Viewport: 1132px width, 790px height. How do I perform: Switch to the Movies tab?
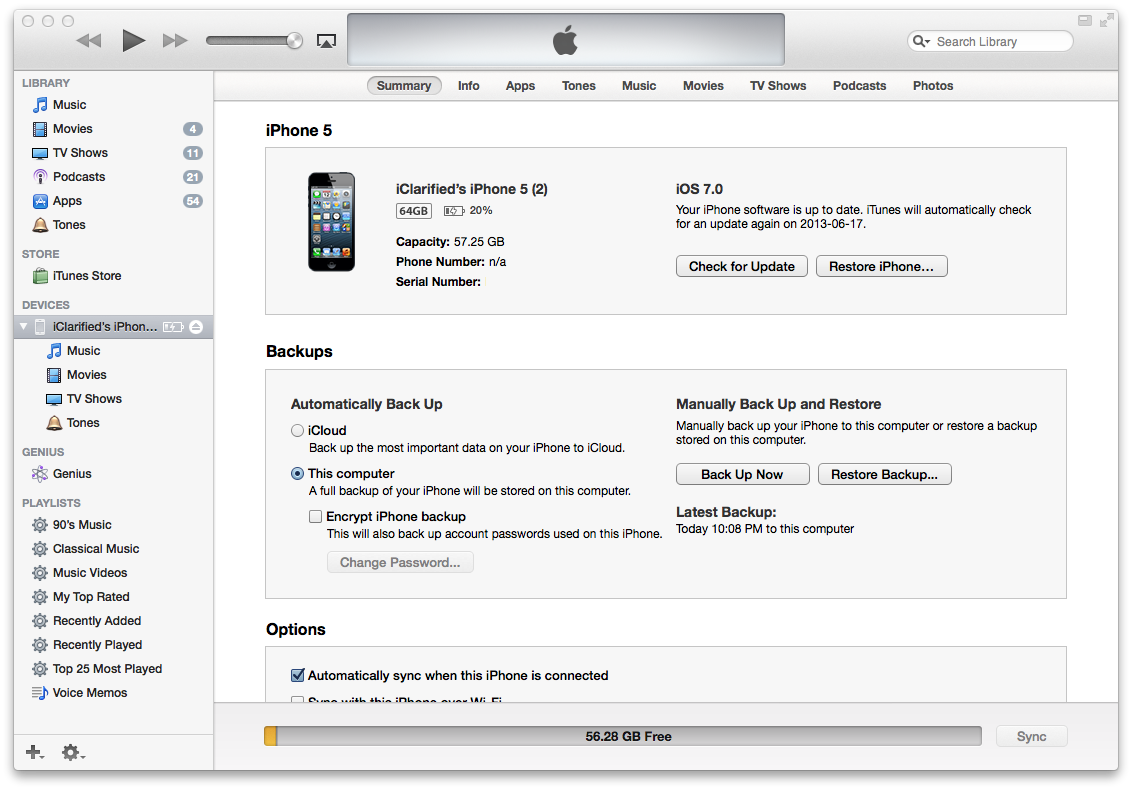[x=703, y=86]
